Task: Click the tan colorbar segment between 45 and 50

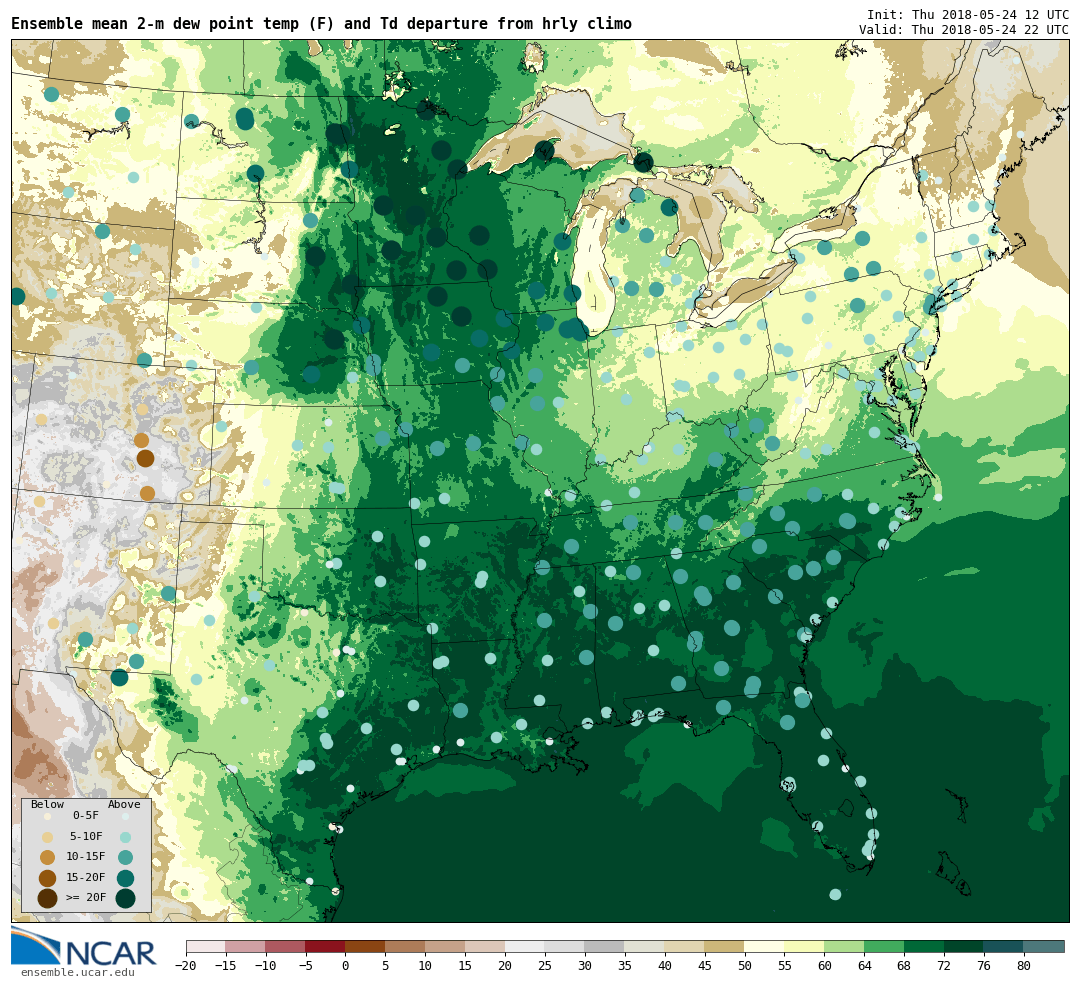Action: (x=724, y=946)
